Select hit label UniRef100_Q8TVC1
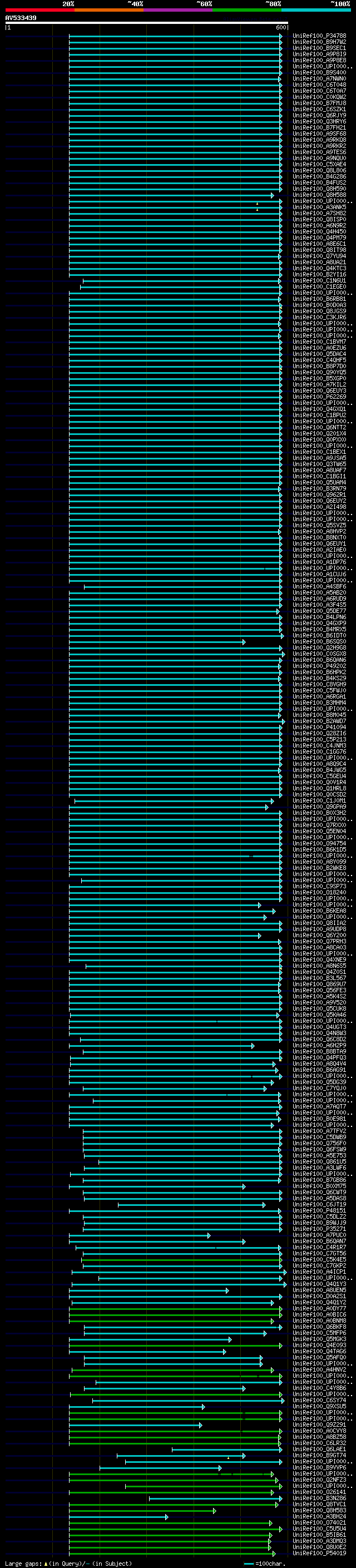The image size is (356, 1568). pyautogui.click(x=319, y=1505)
